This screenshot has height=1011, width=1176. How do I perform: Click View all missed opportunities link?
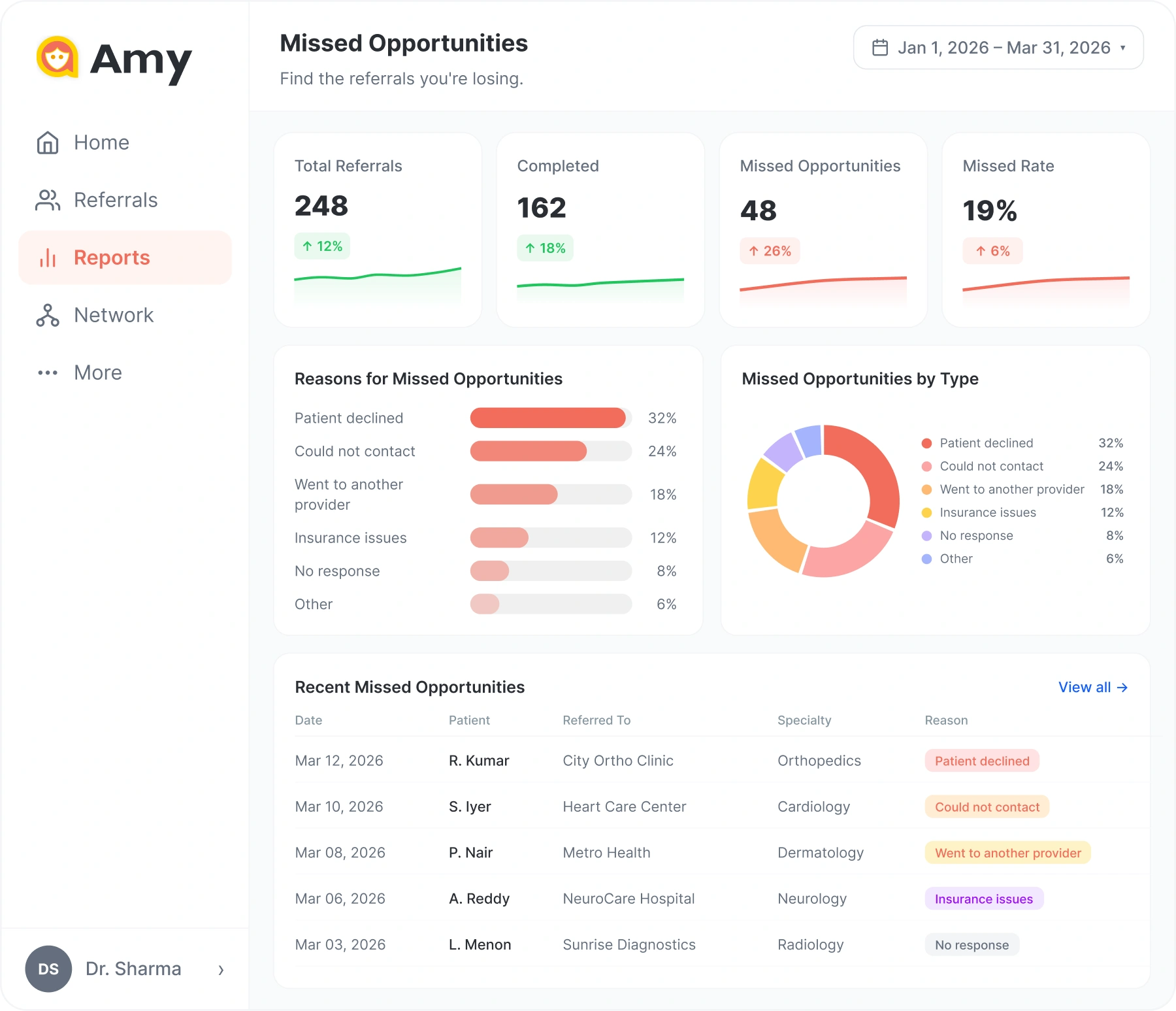click(1093, 688)
